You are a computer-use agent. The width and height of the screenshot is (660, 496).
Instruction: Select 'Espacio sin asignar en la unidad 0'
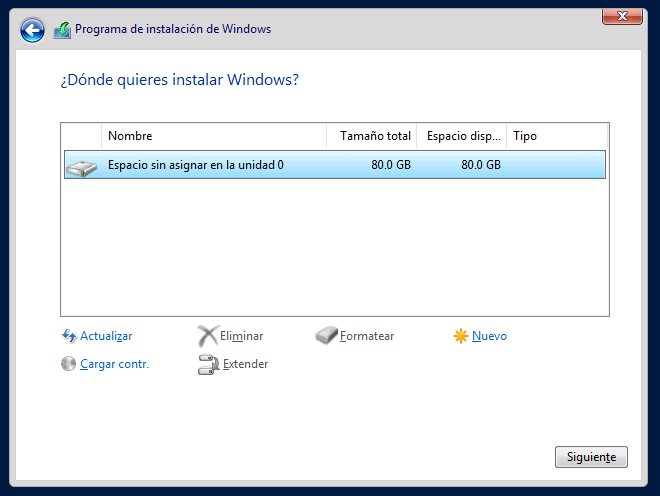click(x=335, y=165)
